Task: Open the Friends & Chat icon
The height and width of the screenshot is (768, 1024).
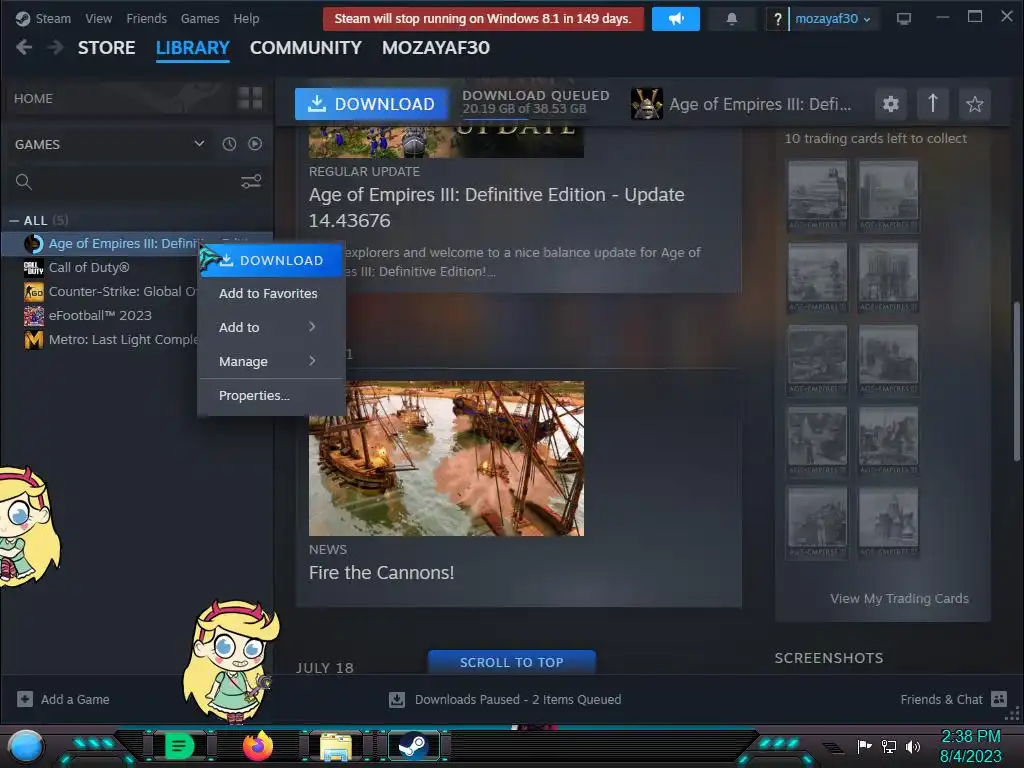Action: (999, 699)
